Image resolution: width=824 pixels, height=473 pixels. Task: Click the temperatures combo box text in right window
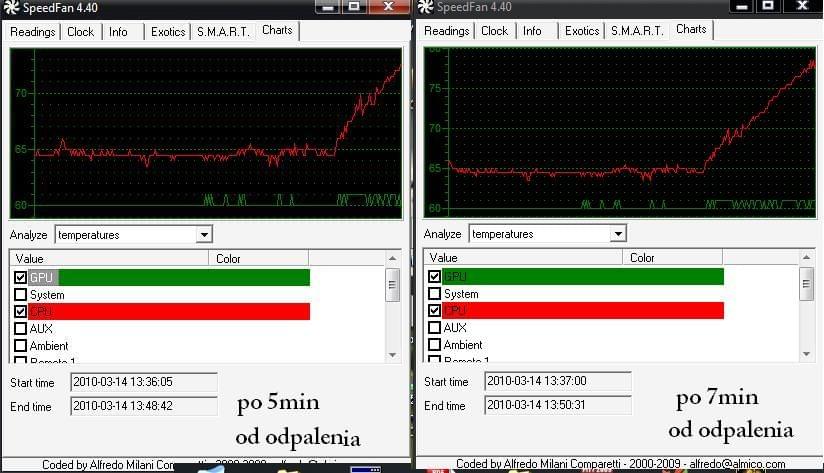point(503,234)
